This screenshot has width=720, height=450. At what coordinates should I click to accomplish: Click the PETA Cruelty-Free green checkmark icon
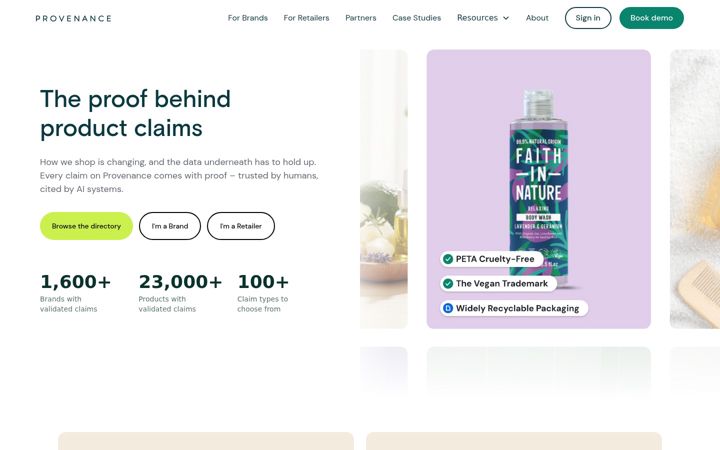[x=448, y=259]
